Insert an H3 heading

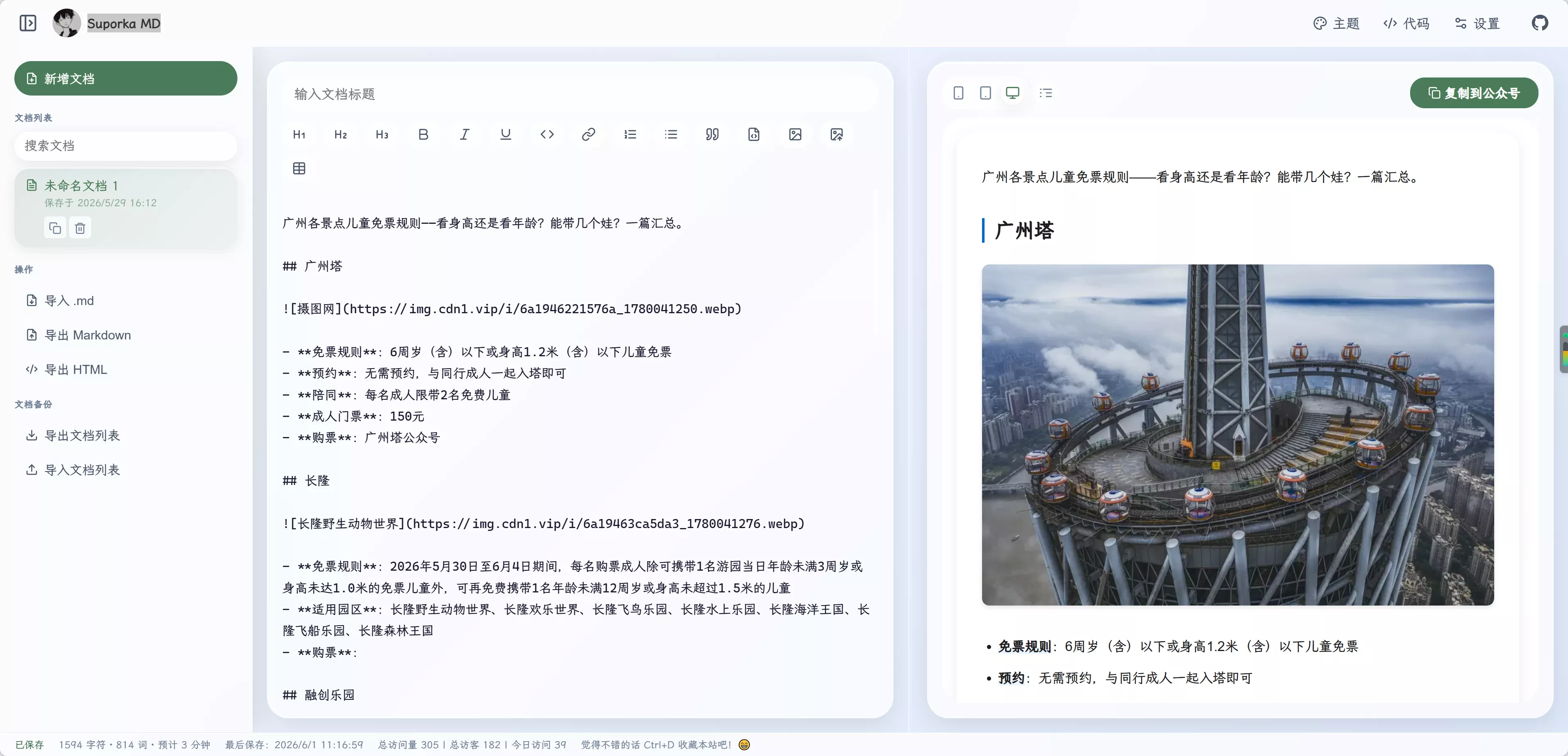click(382, 134)
